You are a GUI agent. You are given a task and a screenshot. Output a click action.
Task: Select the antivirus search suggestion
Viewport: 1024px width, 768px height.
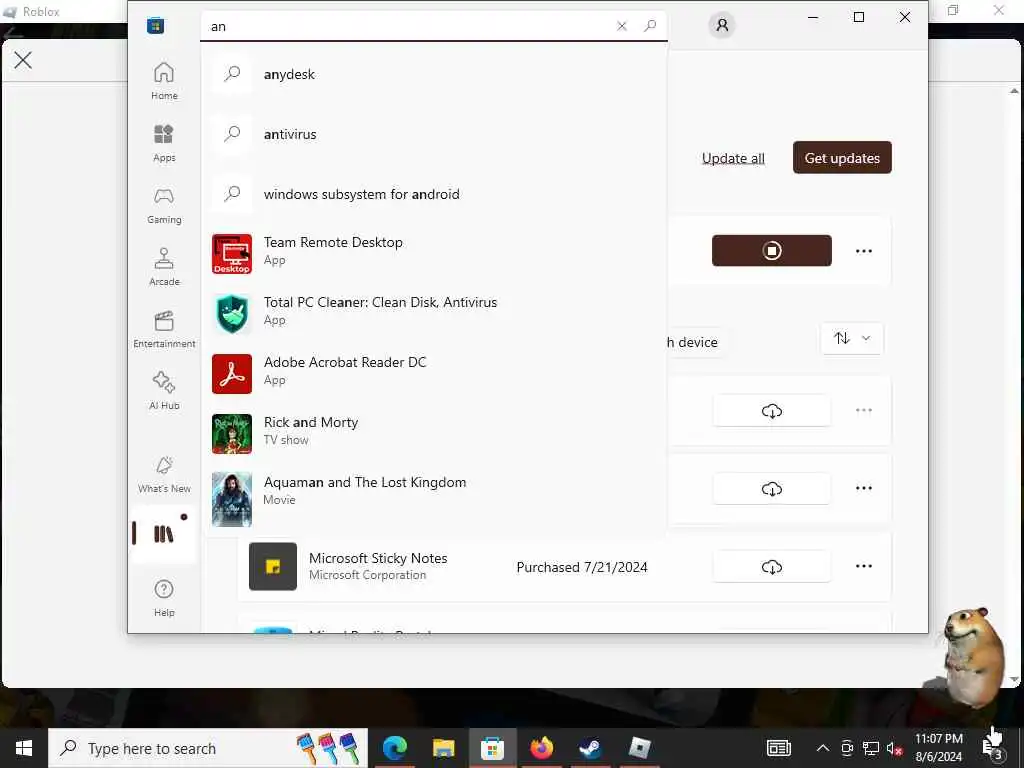pos(436,135)
